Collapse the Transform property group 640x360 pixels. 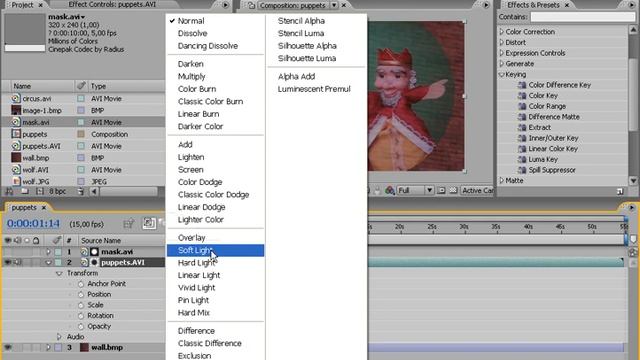point(59,273)
